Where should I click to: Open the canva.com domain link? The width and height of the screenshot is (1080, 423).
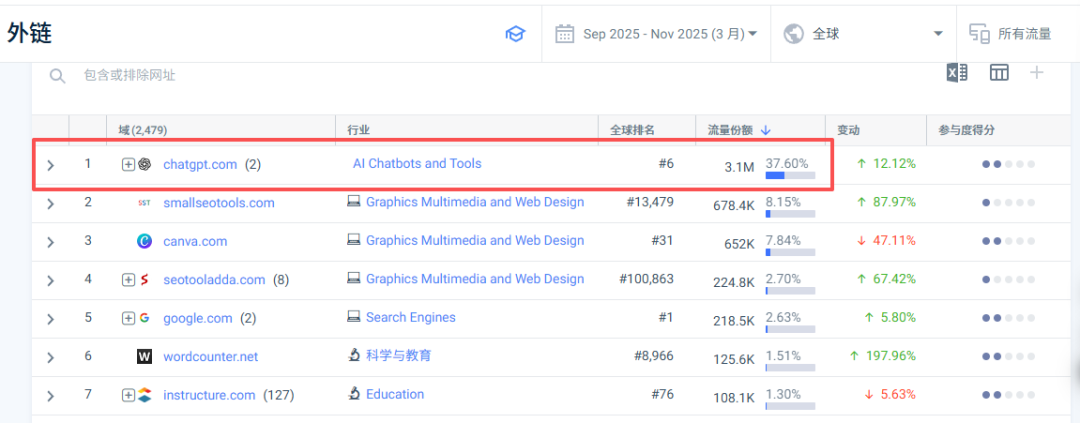pyautogui.click(x=195, y=242)
